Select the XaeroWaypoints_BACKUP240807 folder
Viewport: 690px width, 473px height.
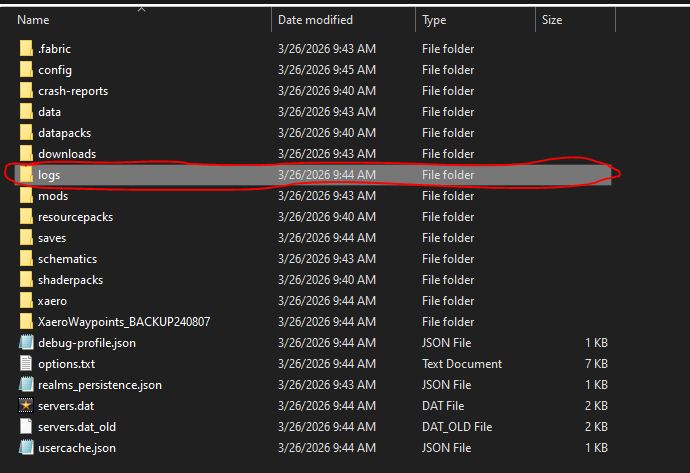click(124, 322)
